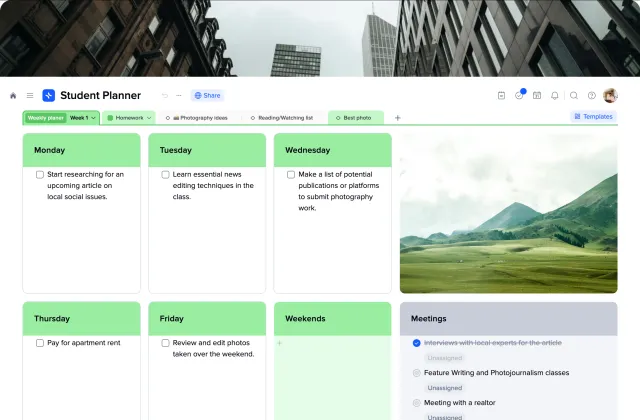Click the green hills landscape image
640x420 pixels.
[509, 213]
